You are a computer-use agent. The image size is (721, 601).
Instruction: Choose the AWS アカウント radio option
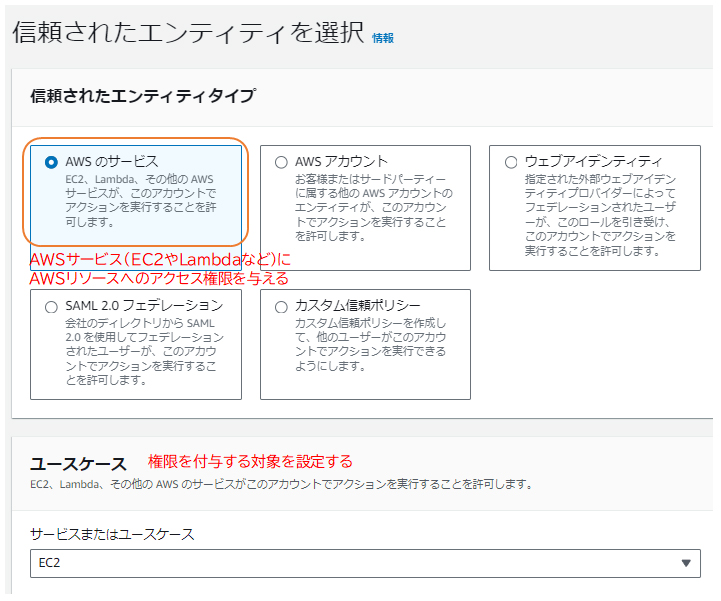[281, 162]
